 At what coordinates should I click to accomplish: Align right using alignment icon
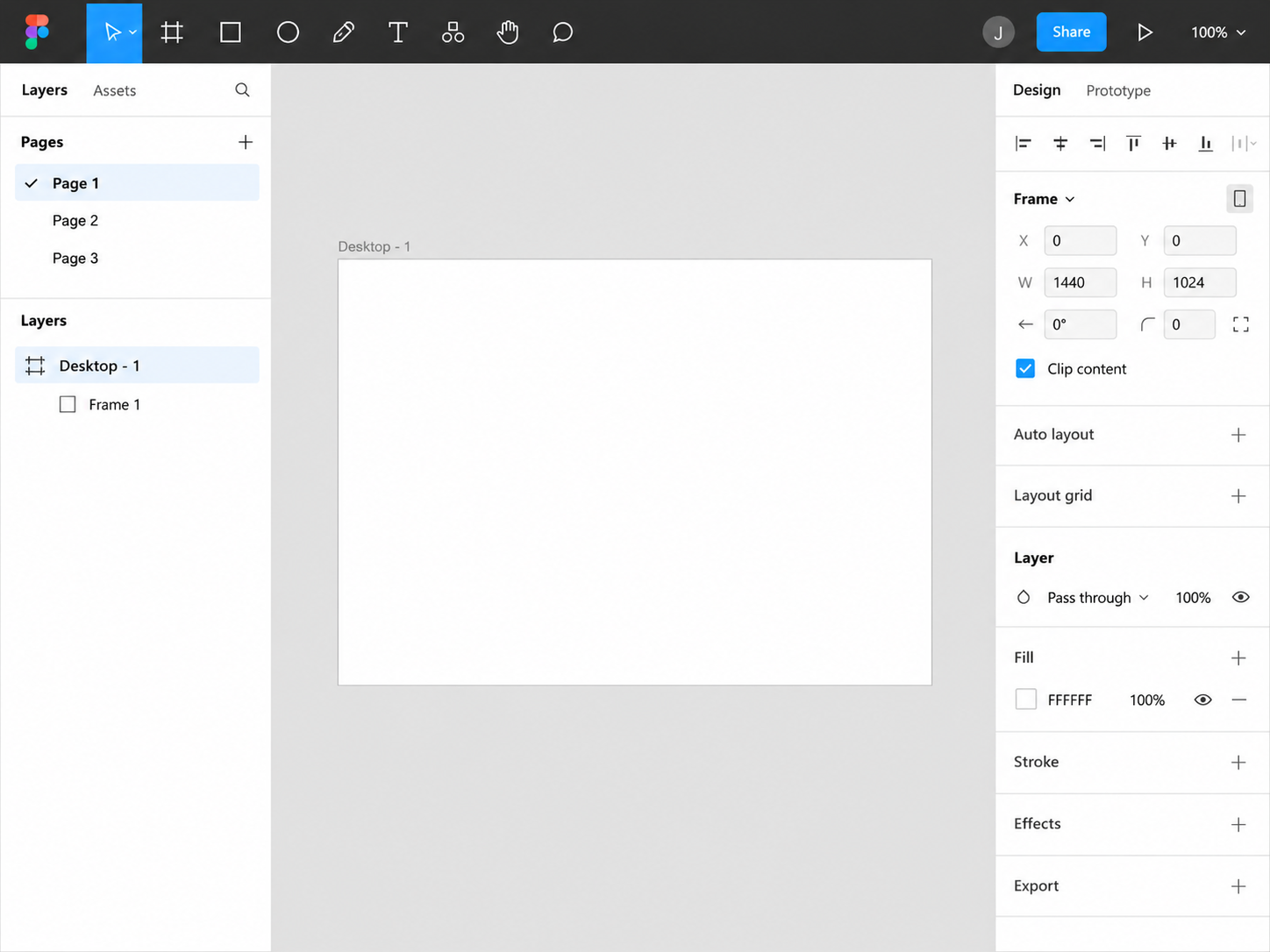(1097, 143)
